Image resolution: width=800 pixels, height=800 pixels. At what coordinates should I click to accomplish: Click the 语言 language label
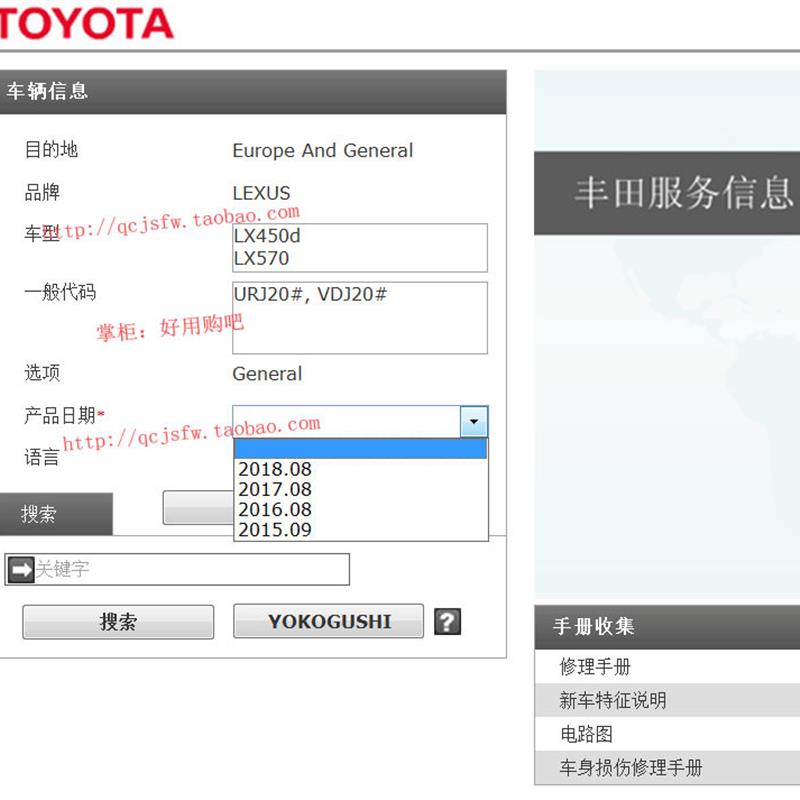42,457
